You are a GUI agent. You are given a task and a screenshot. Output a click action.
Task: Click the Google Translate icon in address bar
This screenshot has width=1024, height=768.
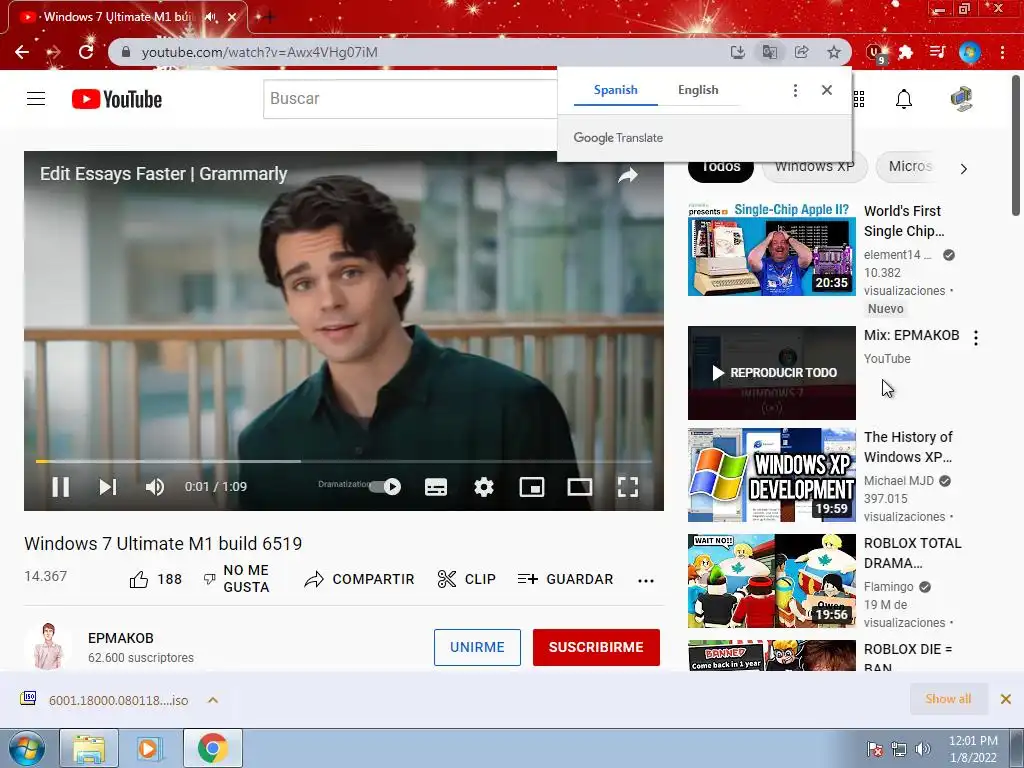pyautogui.click(x=769, y=52)
